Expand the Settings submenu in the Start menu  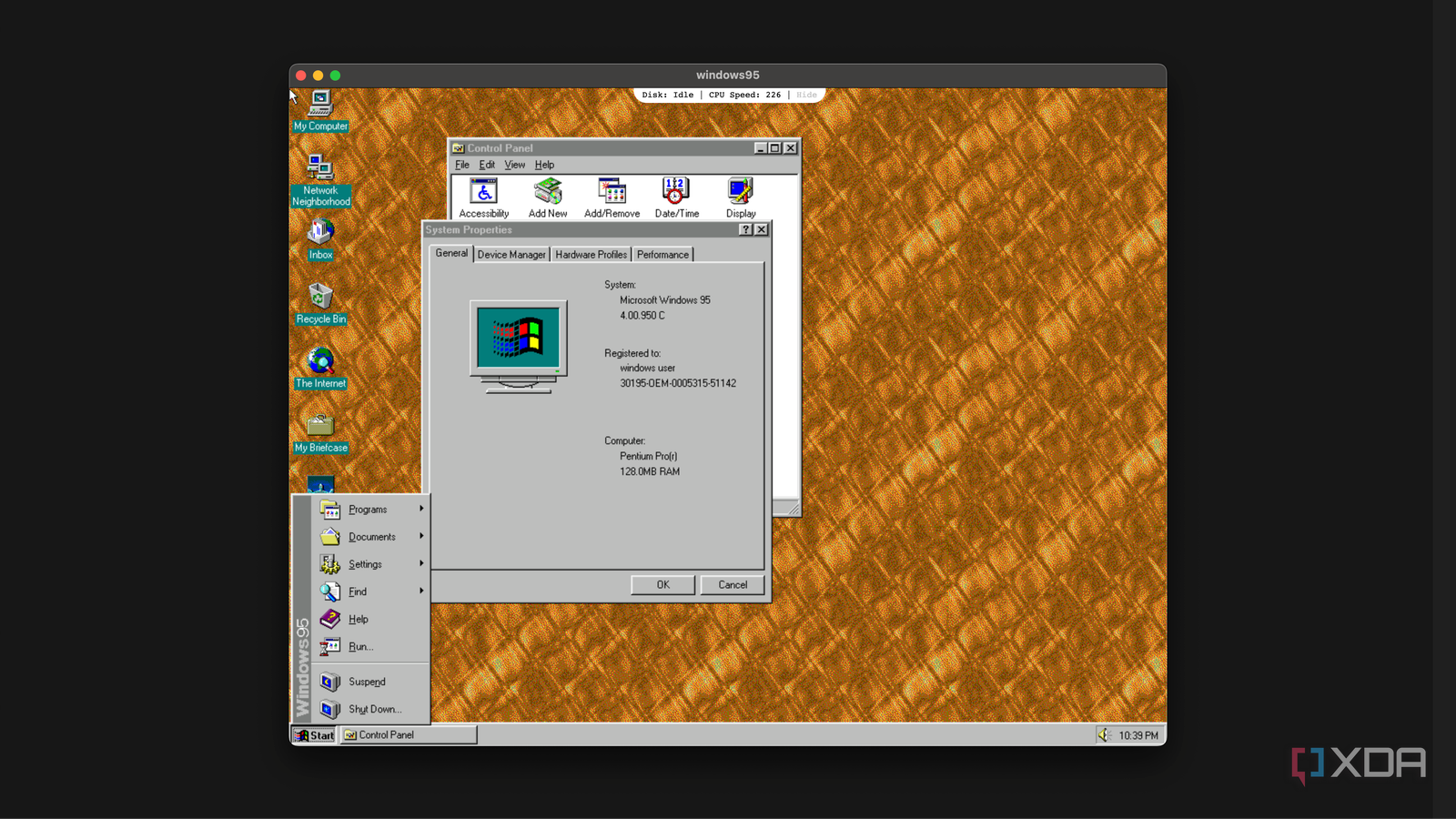click(x=368, y=563)
